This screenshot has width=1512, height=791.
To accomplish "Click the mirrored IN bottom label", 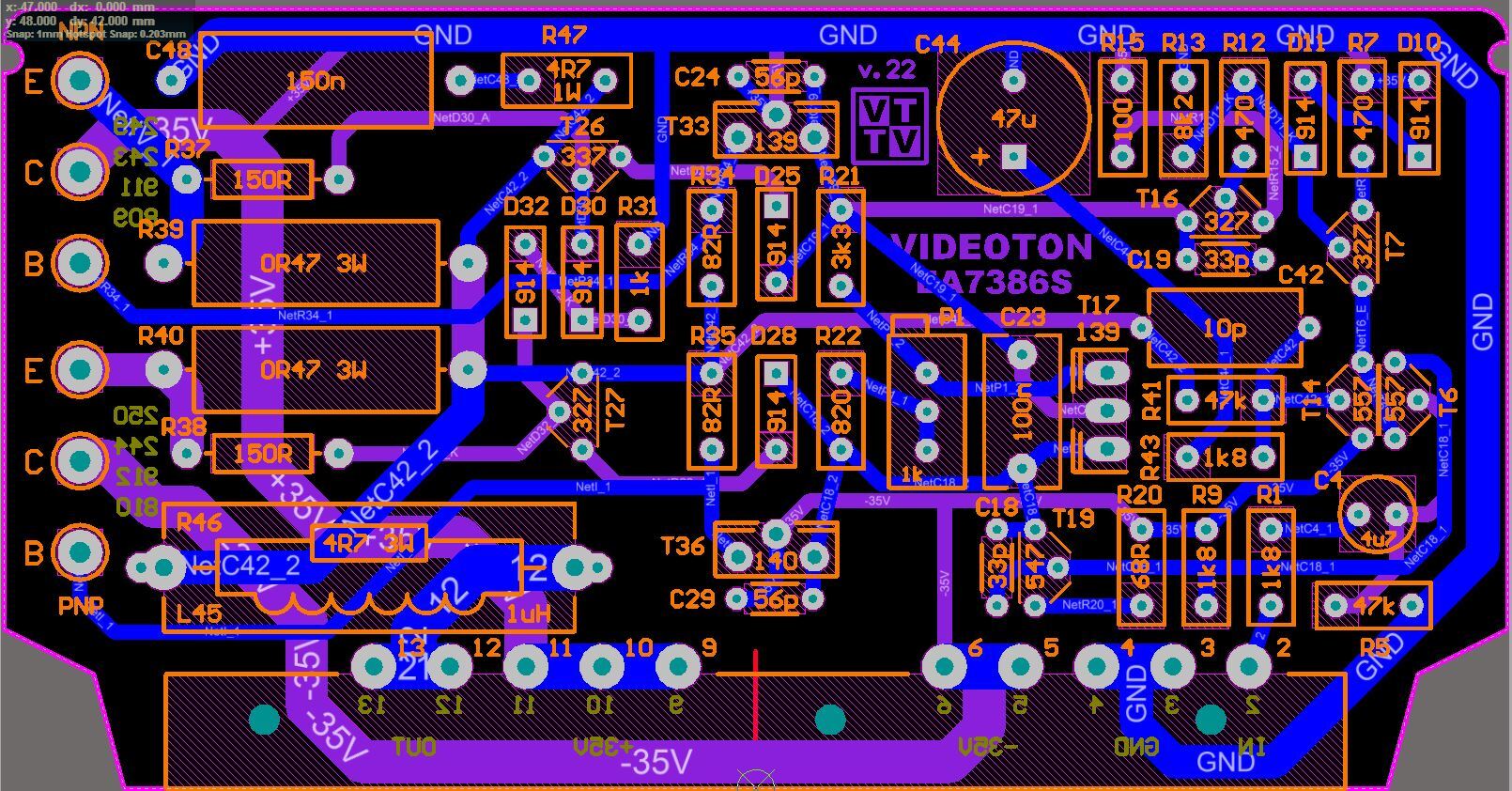I will click(1253, 747).
